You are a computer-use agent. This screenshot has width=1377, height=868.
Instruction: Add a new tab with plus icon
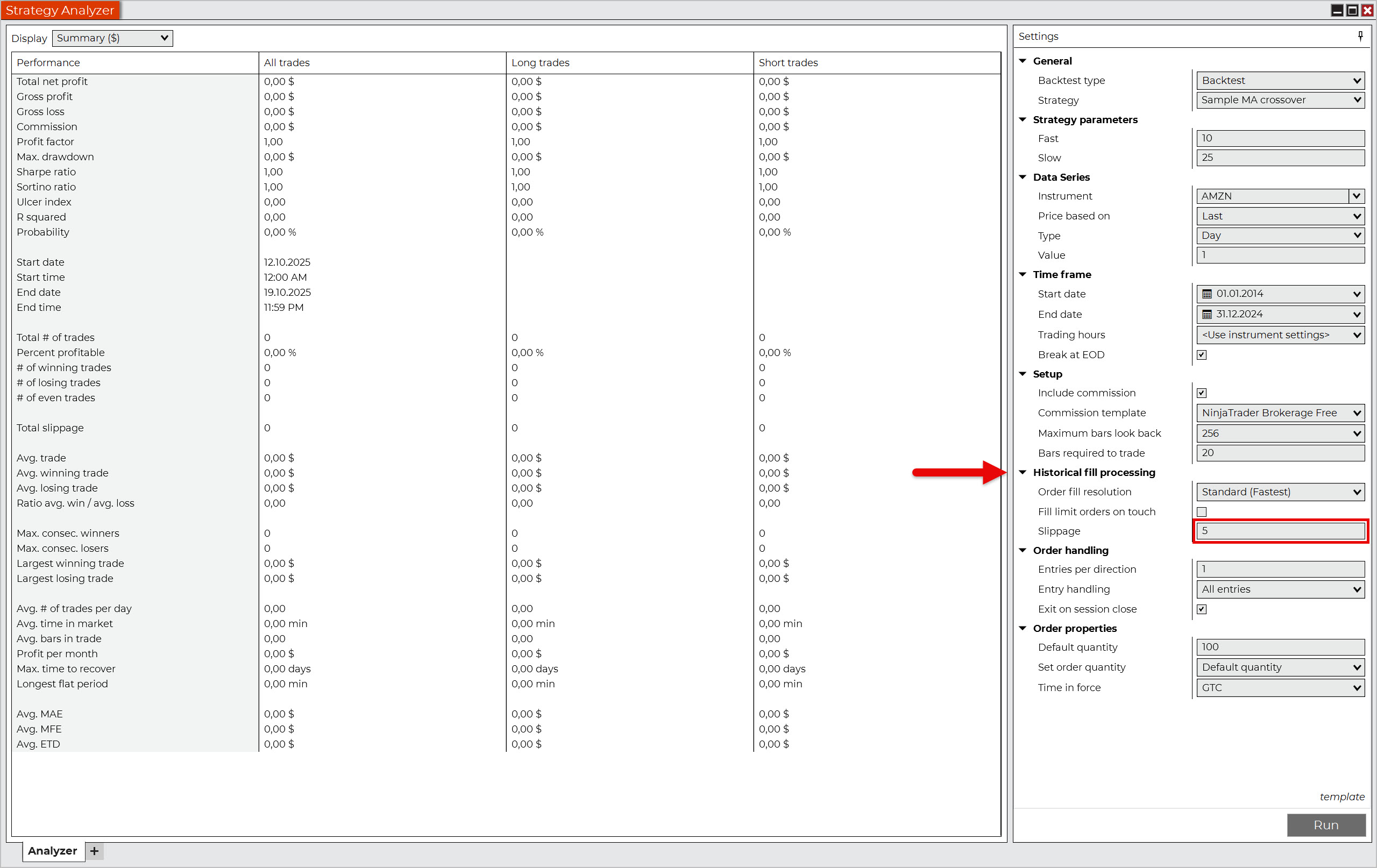click(94, 851)
